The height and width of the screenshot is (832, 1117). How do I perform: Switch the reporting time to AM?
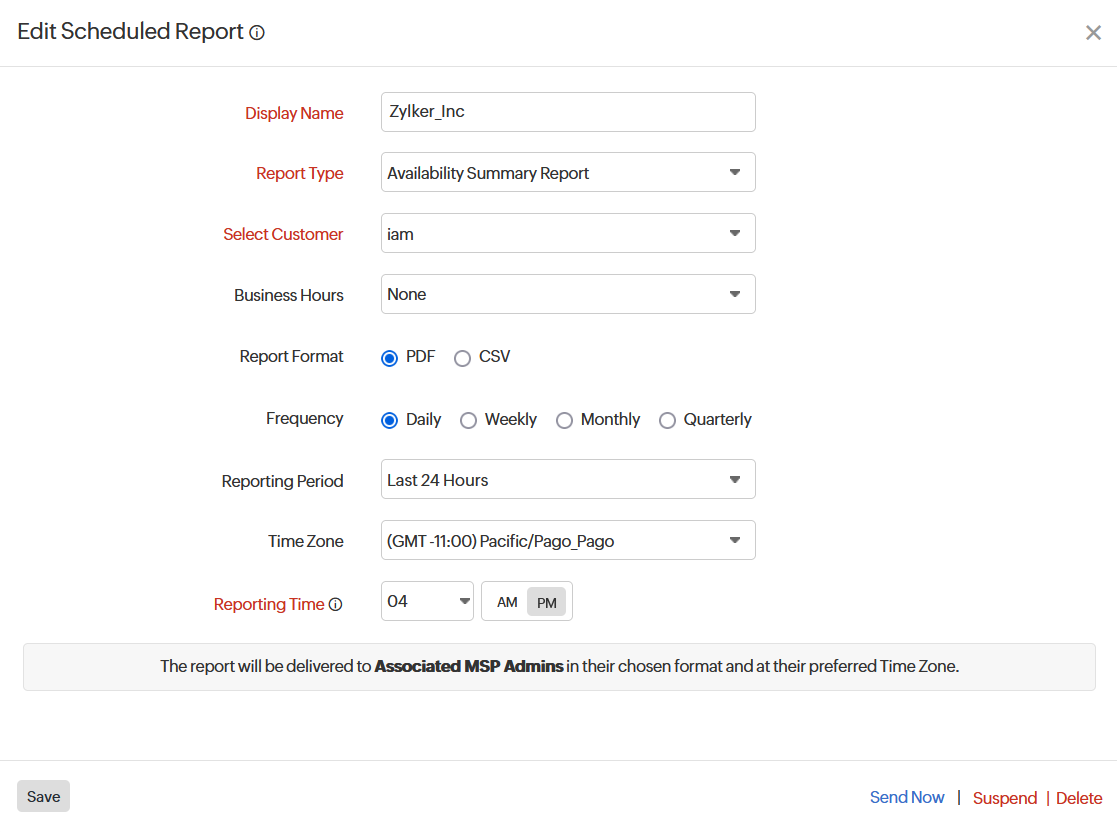point(506,601)
